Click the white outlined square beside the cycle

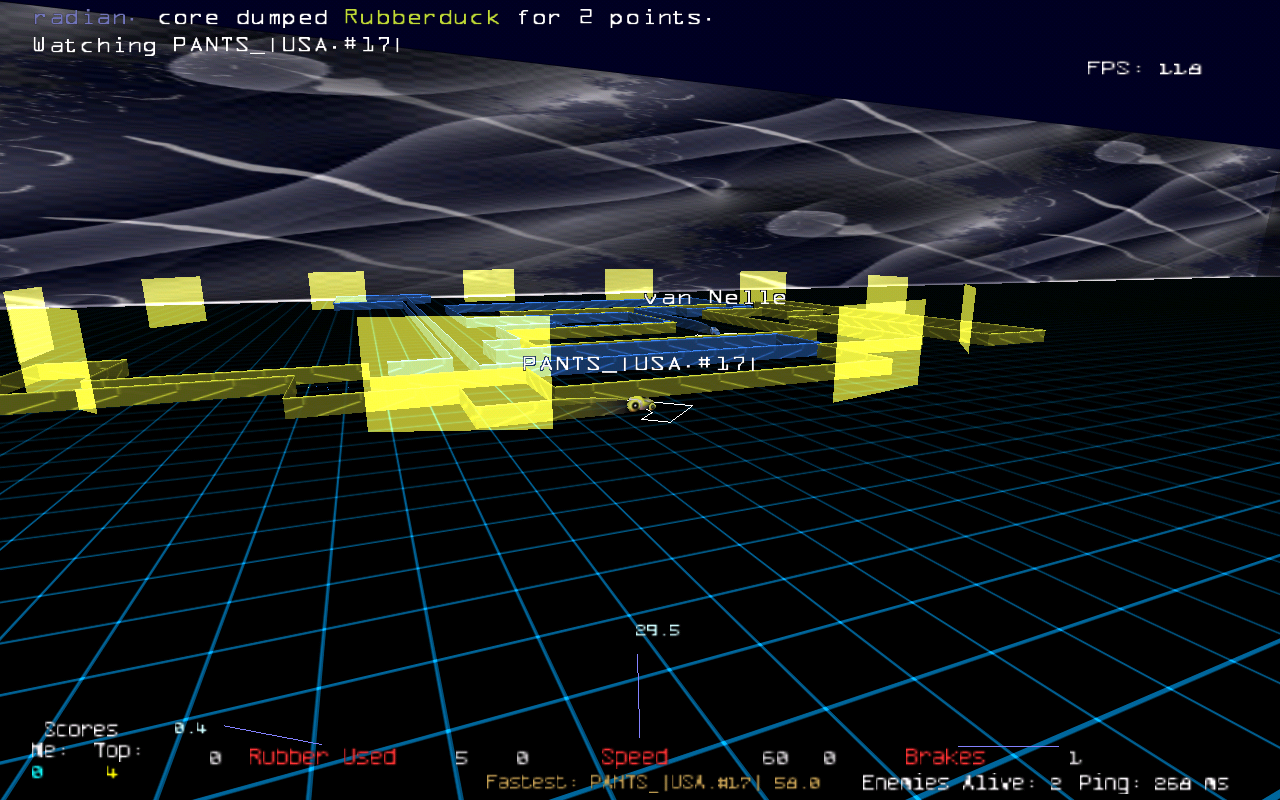pos(670,412)
